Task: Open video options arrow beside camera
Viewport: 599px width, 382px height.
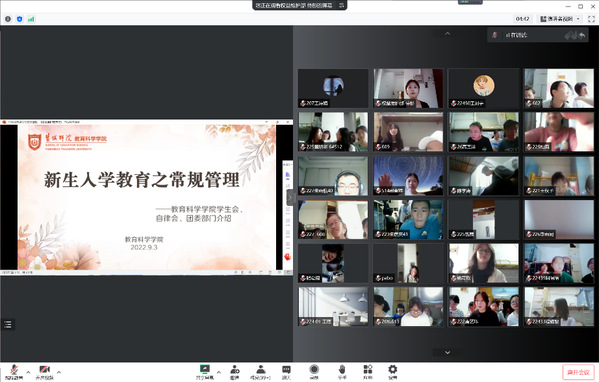Action: (59, 372)
